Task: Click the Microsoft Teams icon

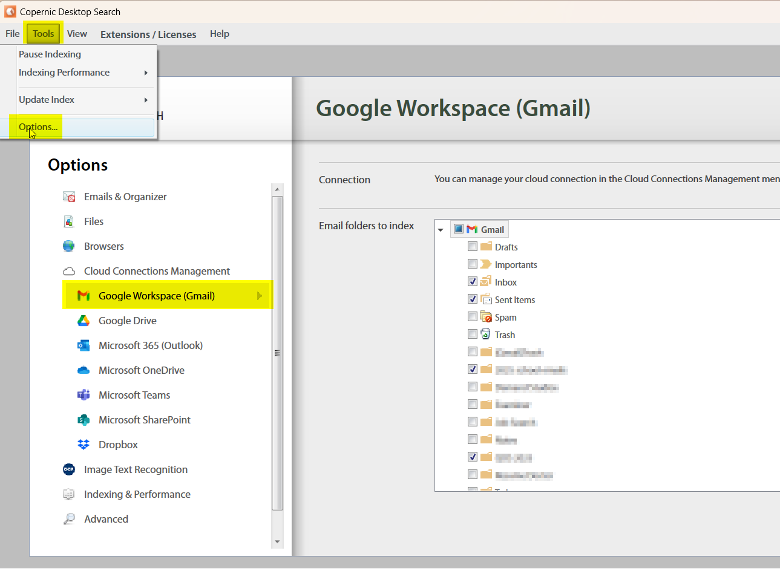Action: click(84, 395)
